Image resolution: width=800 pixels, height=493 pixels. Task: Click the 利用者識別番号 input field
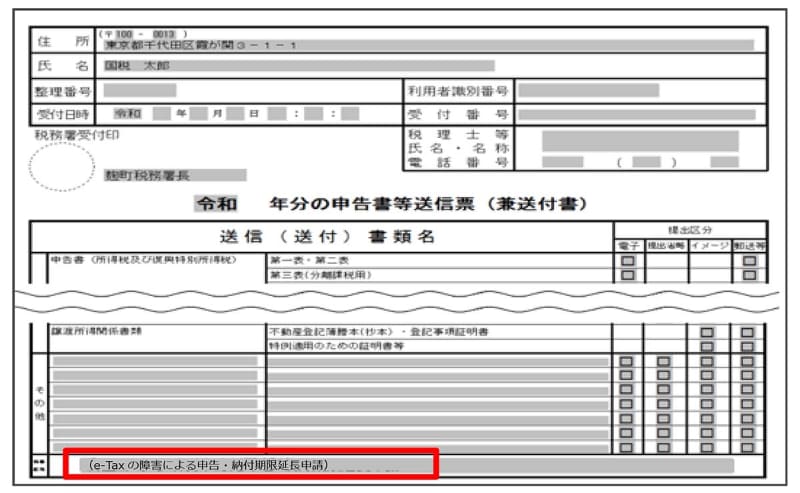[x=589, y=91]
